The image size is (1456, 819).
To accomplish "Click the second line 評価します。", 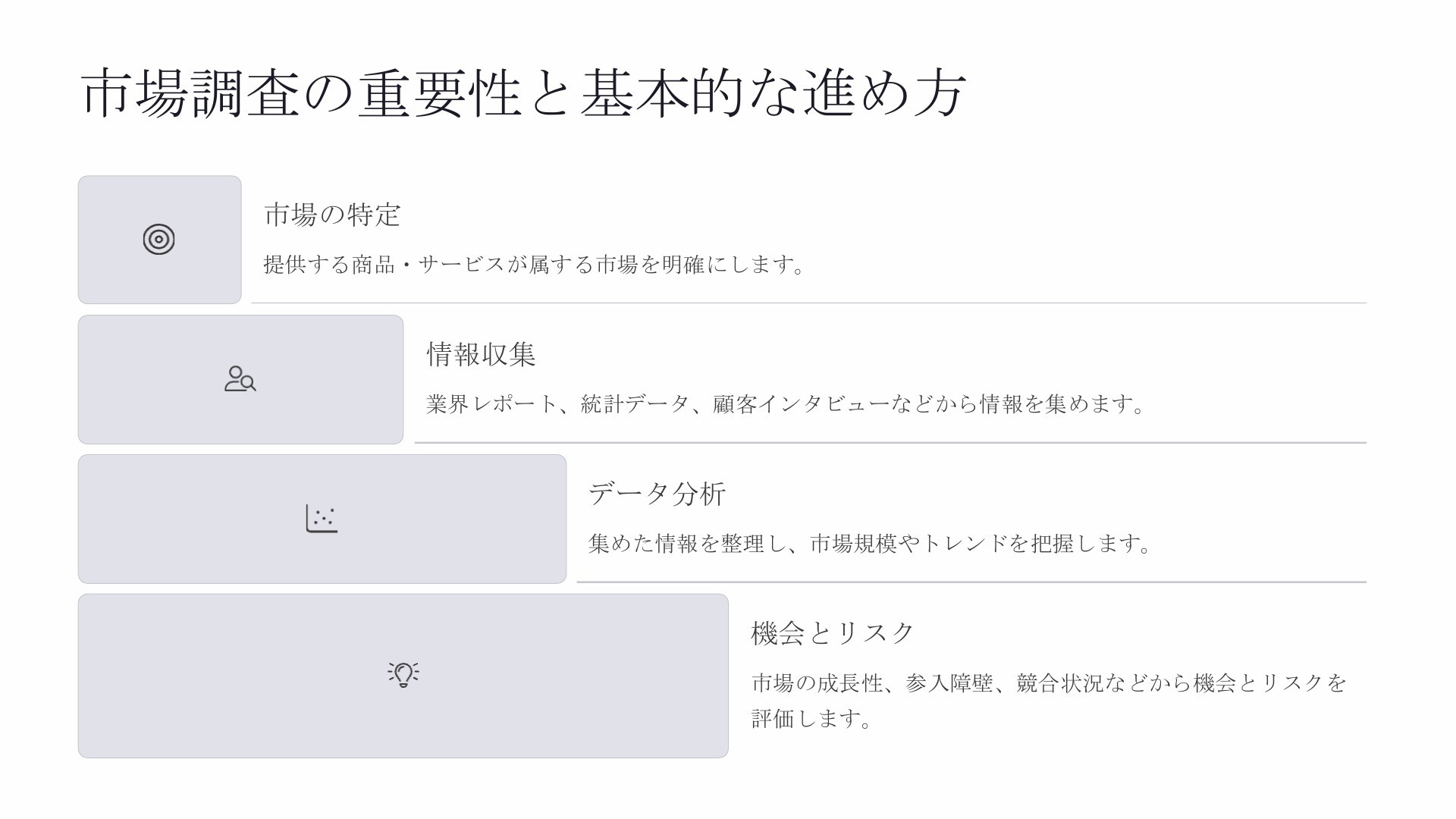I will [x=812, y=718].
